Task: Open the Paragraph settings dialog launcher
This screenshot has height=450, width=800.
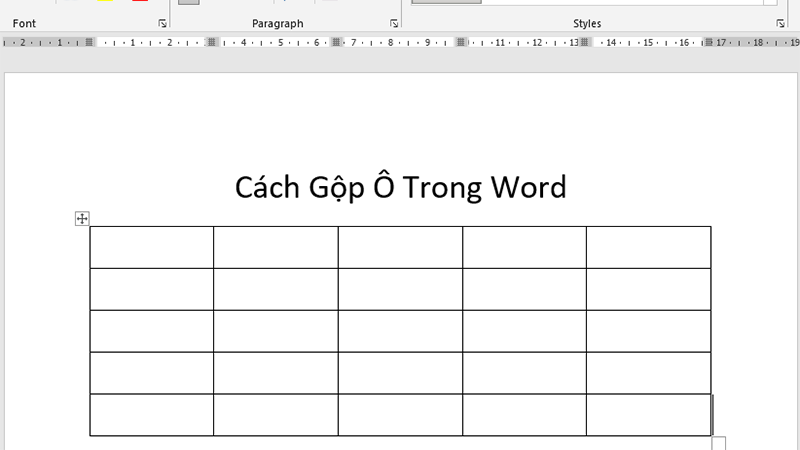Action: click(x=394, y=23)
